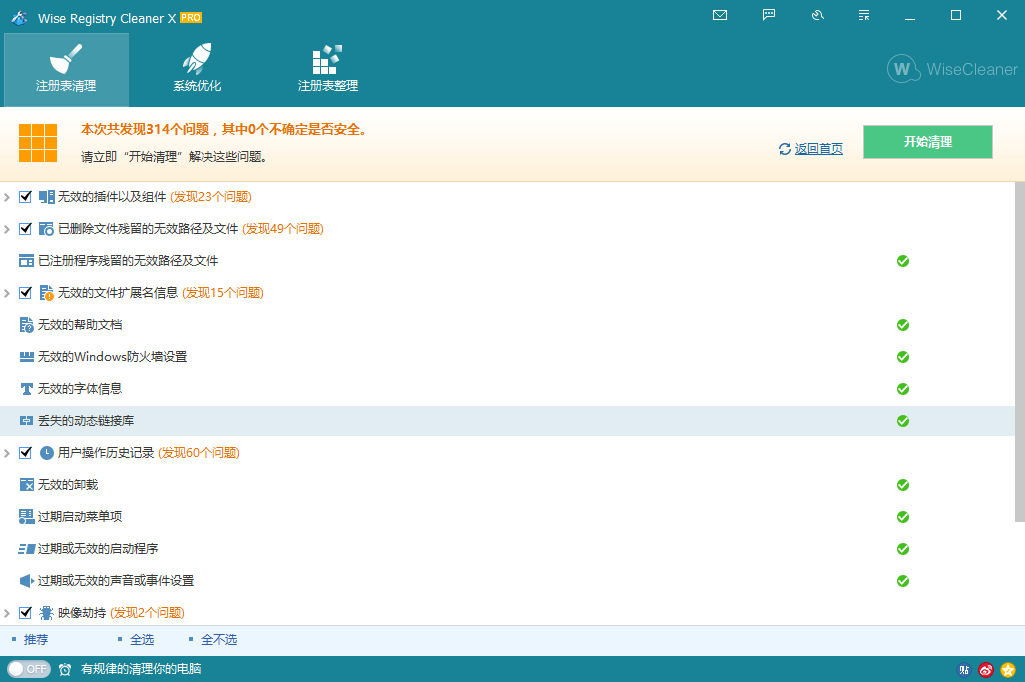Uncheck the 无效的插件以及组件 checkbox
Viewport: 1025px width, 682px height.
[x=25, y=197]
